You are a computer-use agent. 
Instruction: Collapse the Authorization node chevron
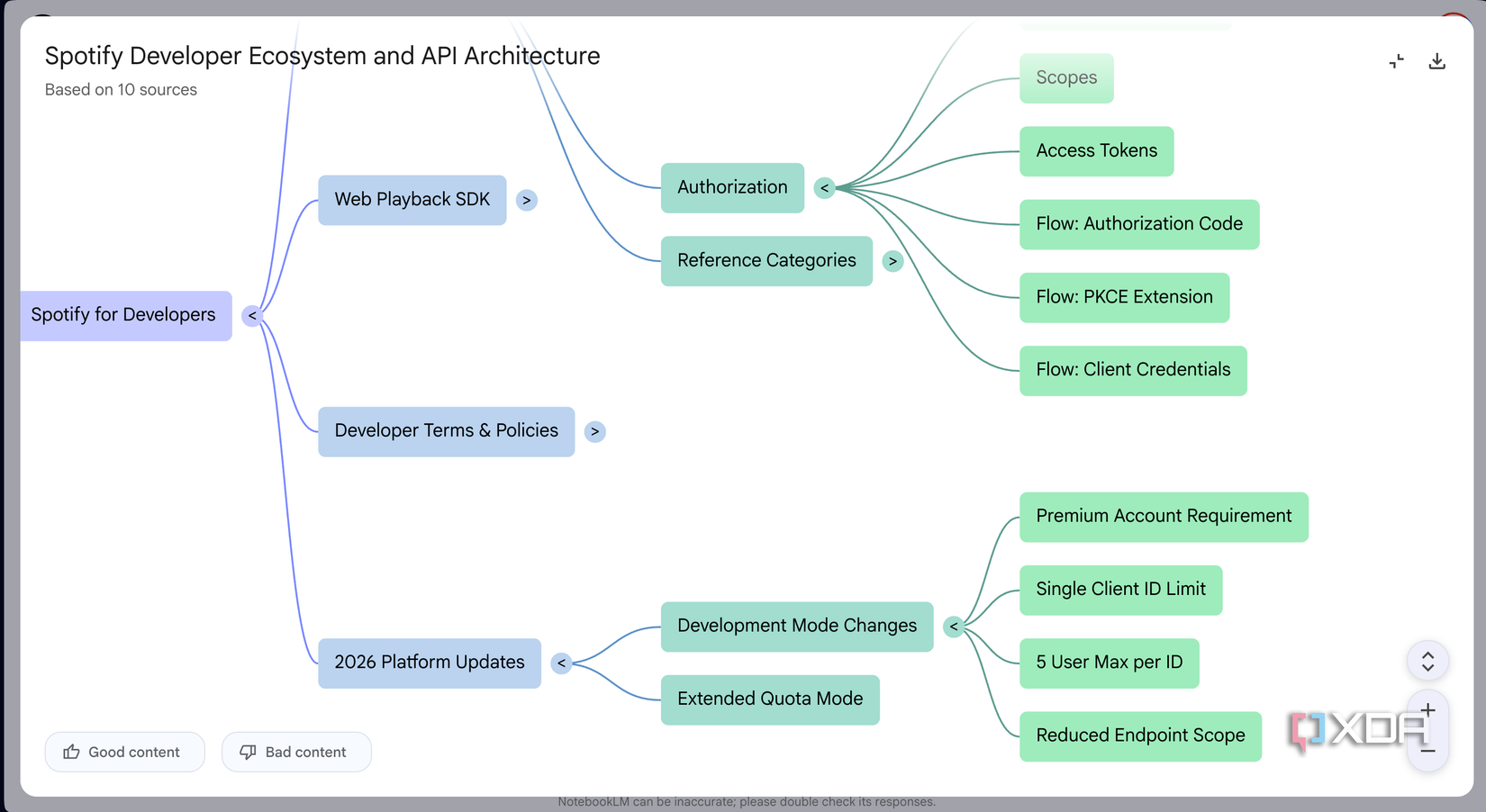(x=824, y=188)
